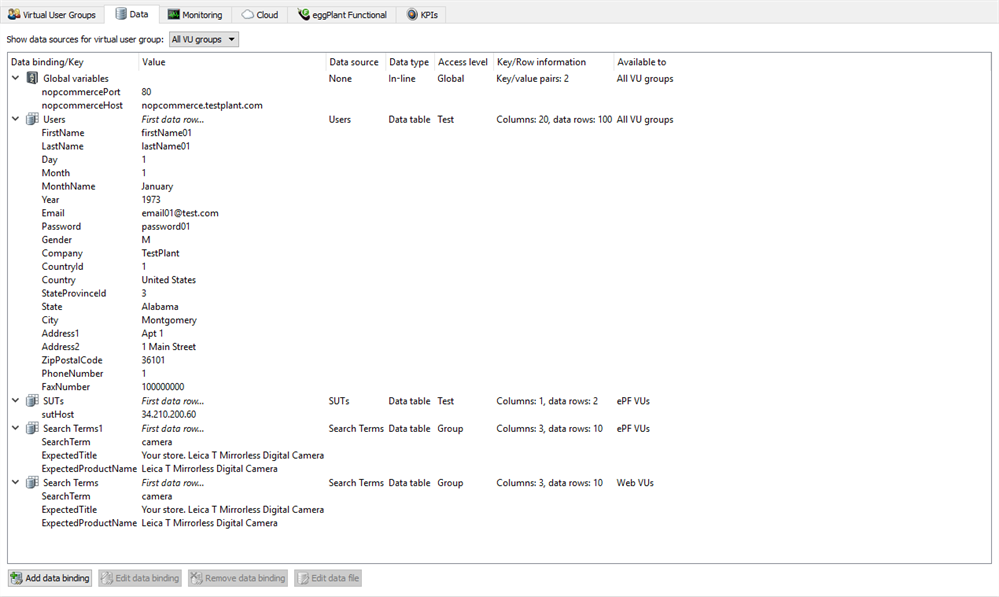Select the Email key row
This screenshot has width=999, height=597.
point(53,213)
